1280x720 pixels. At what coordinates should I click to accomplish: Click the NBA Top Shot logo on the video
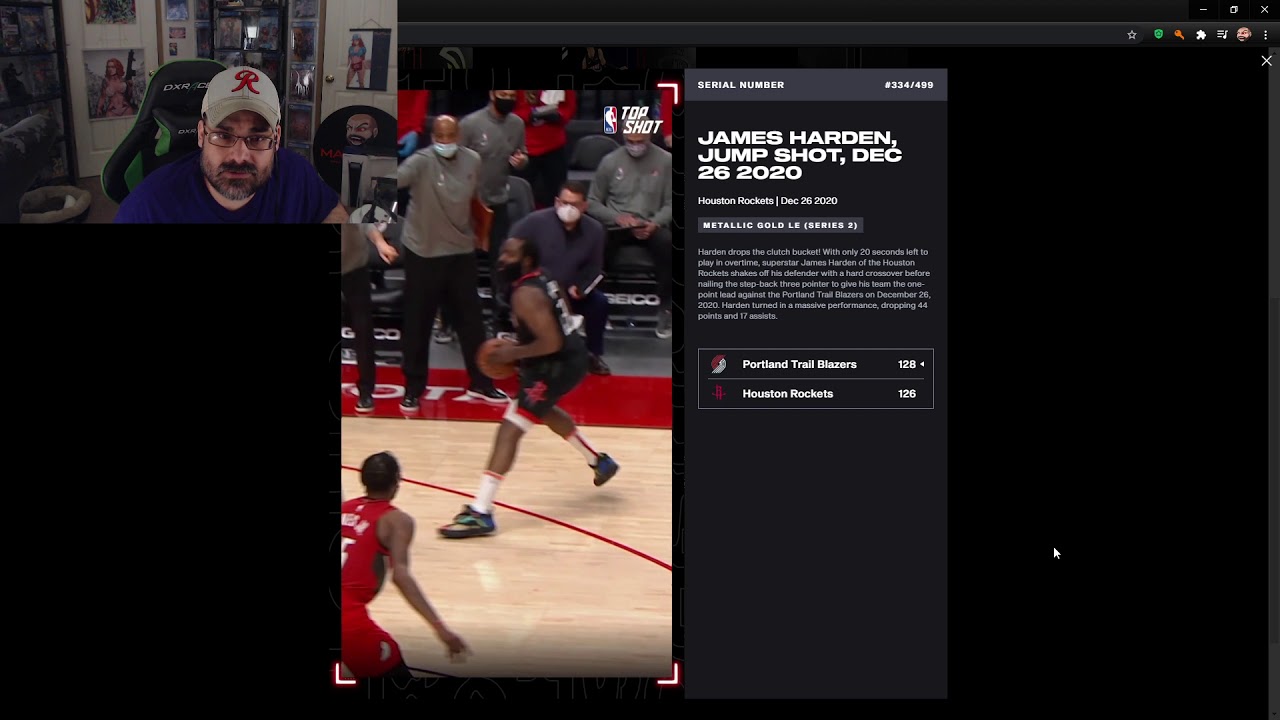(x=633, y=120)
